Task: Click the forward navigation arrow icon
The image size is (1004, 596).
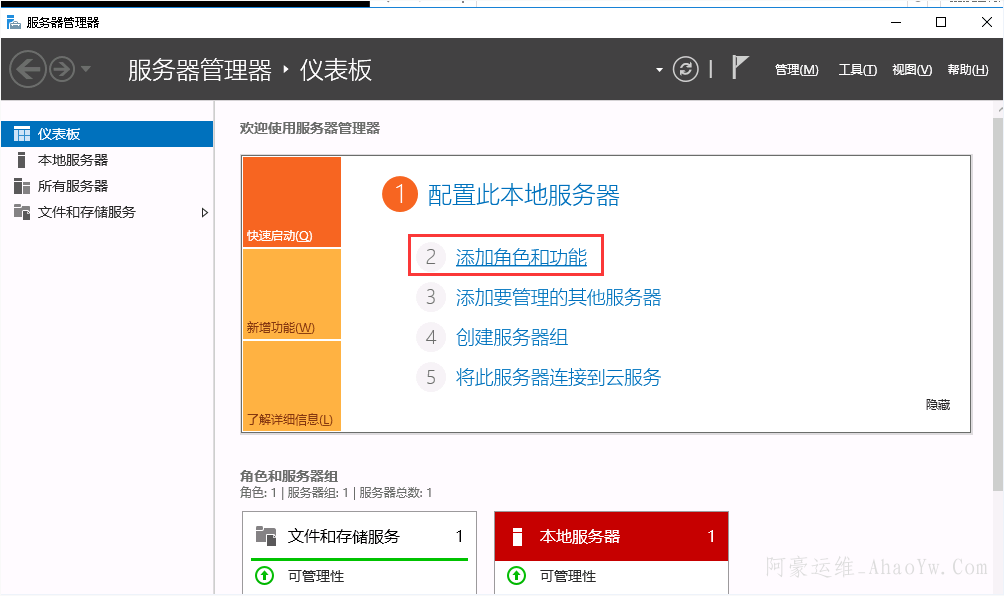Action: pos(62,69)
